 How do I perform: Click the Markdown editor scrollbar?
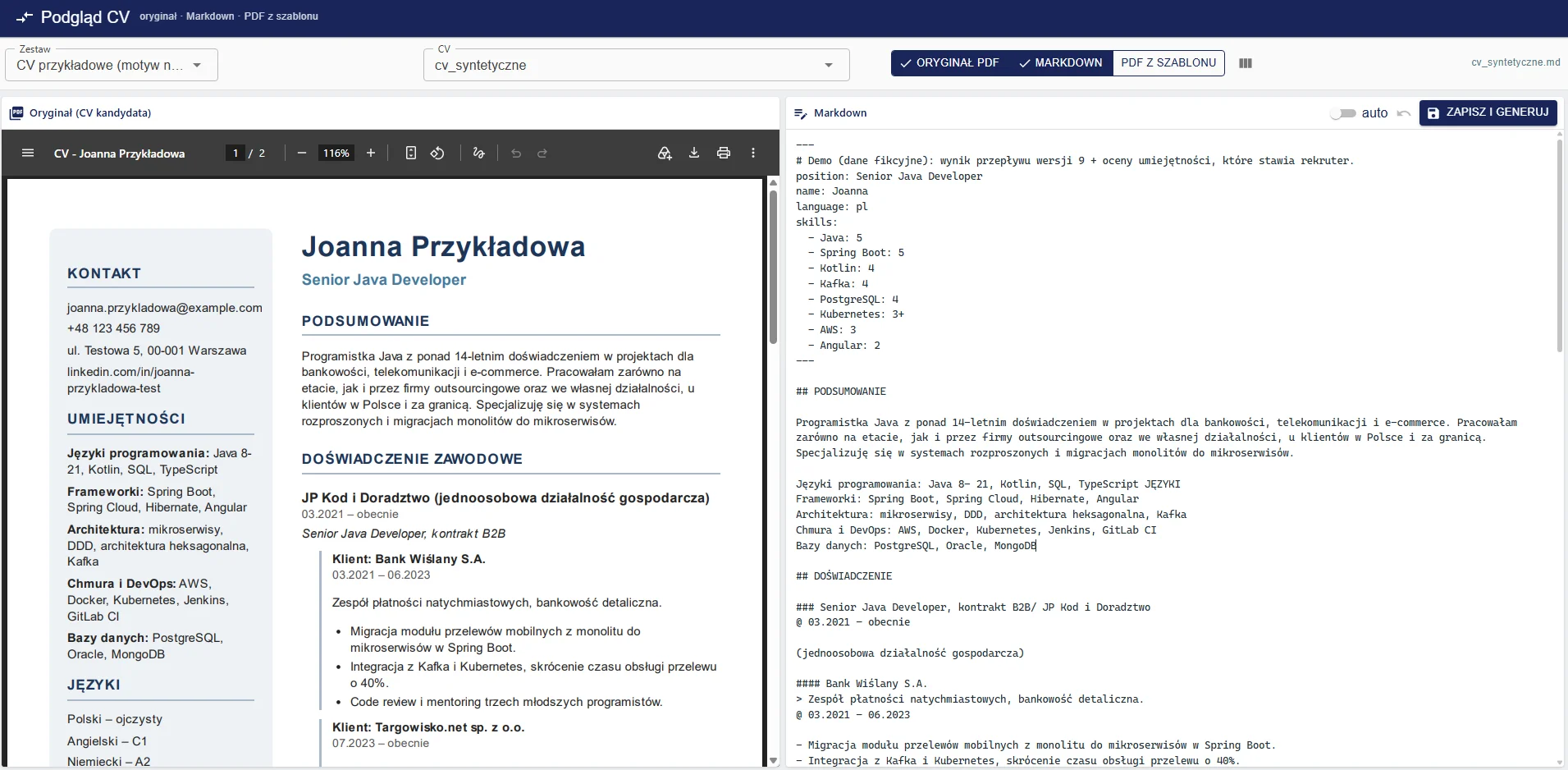coord(1560,246)
